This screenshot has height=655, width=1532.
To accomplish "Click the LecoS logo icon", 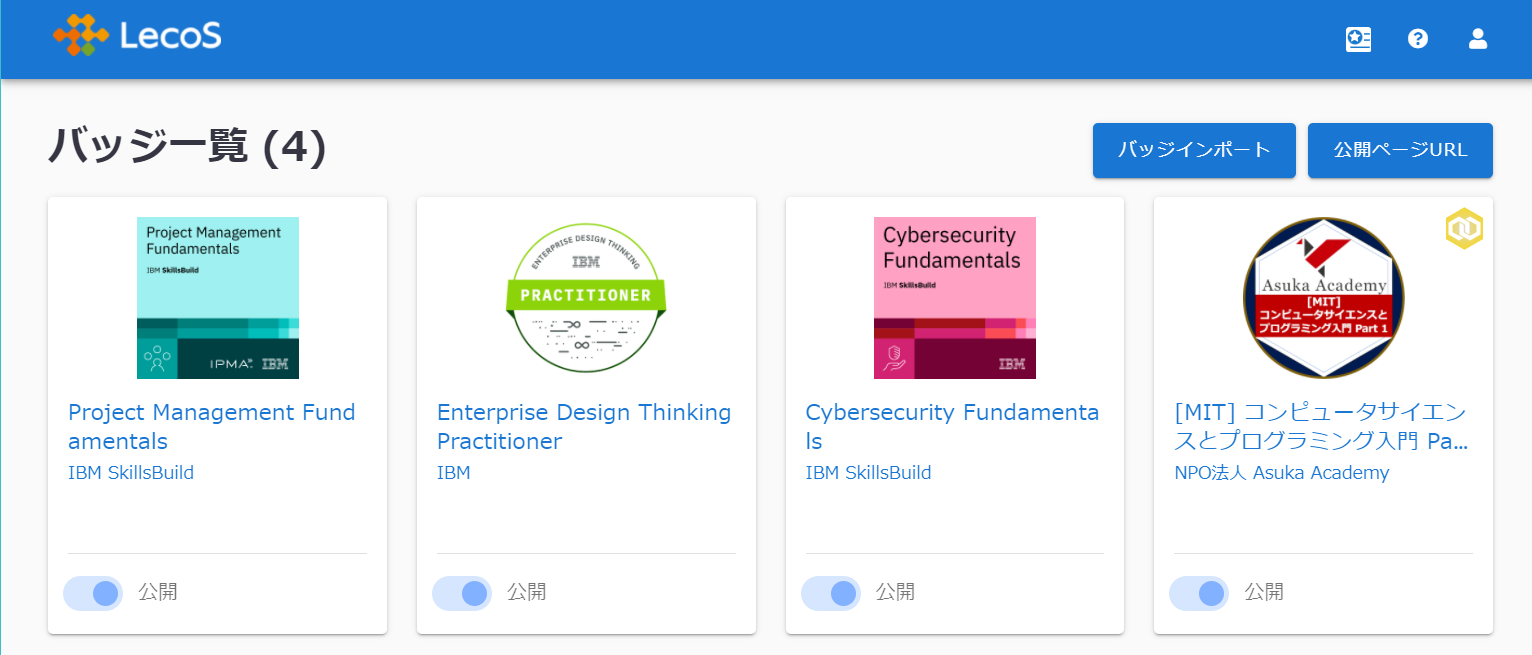I will click(81, 35).
